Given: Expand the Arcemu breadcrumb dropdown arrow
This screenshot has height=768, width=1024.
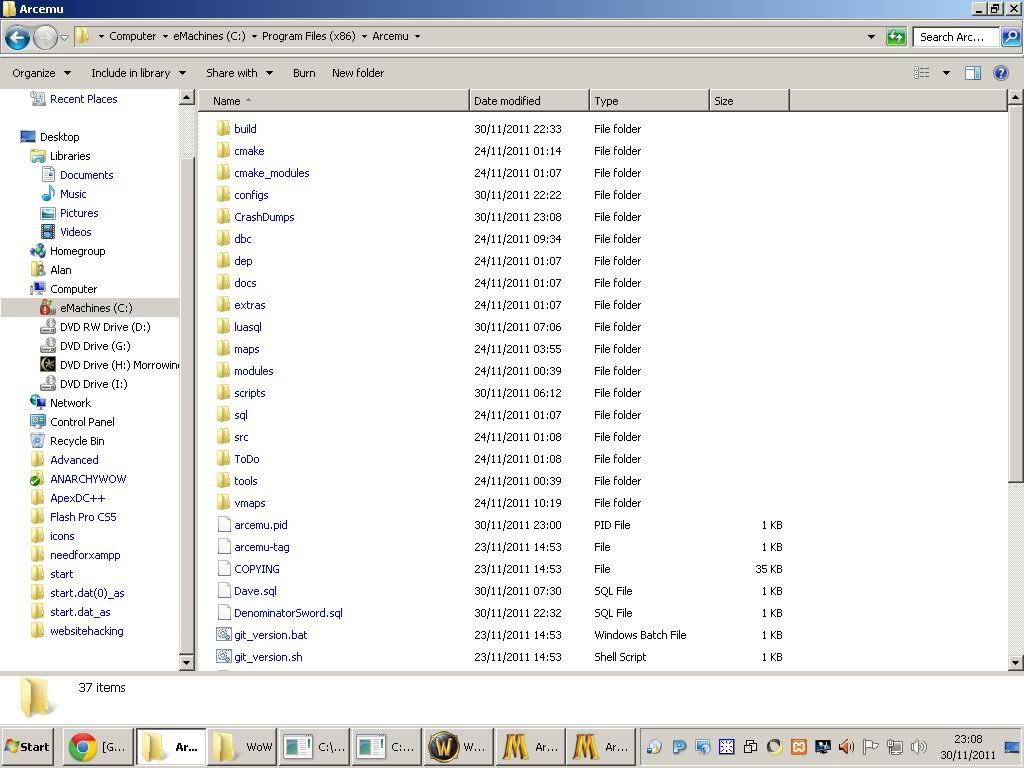Looking at the screenshot, I should [x=417, y=37].
